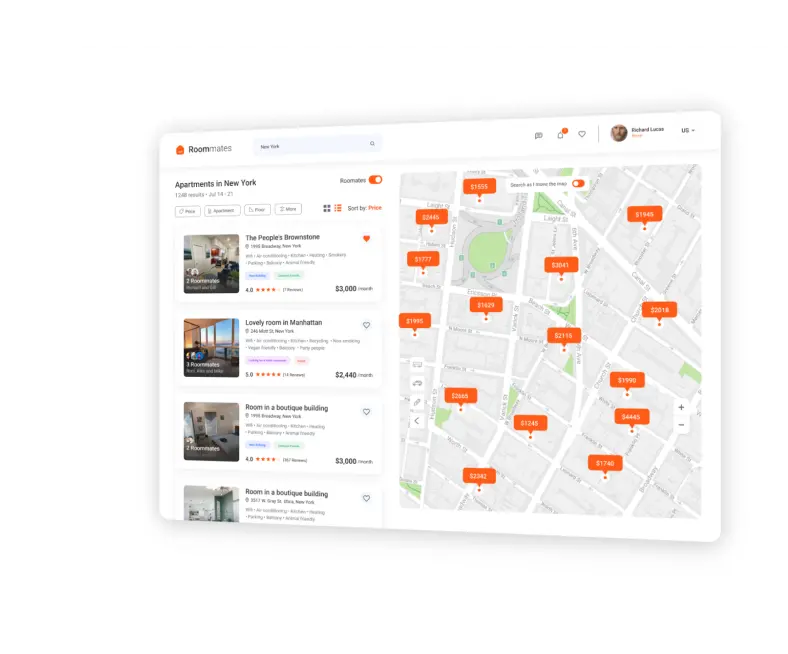Turn off the Roommates toggle
The image size is (788, 654).
(x=375, y=179)
